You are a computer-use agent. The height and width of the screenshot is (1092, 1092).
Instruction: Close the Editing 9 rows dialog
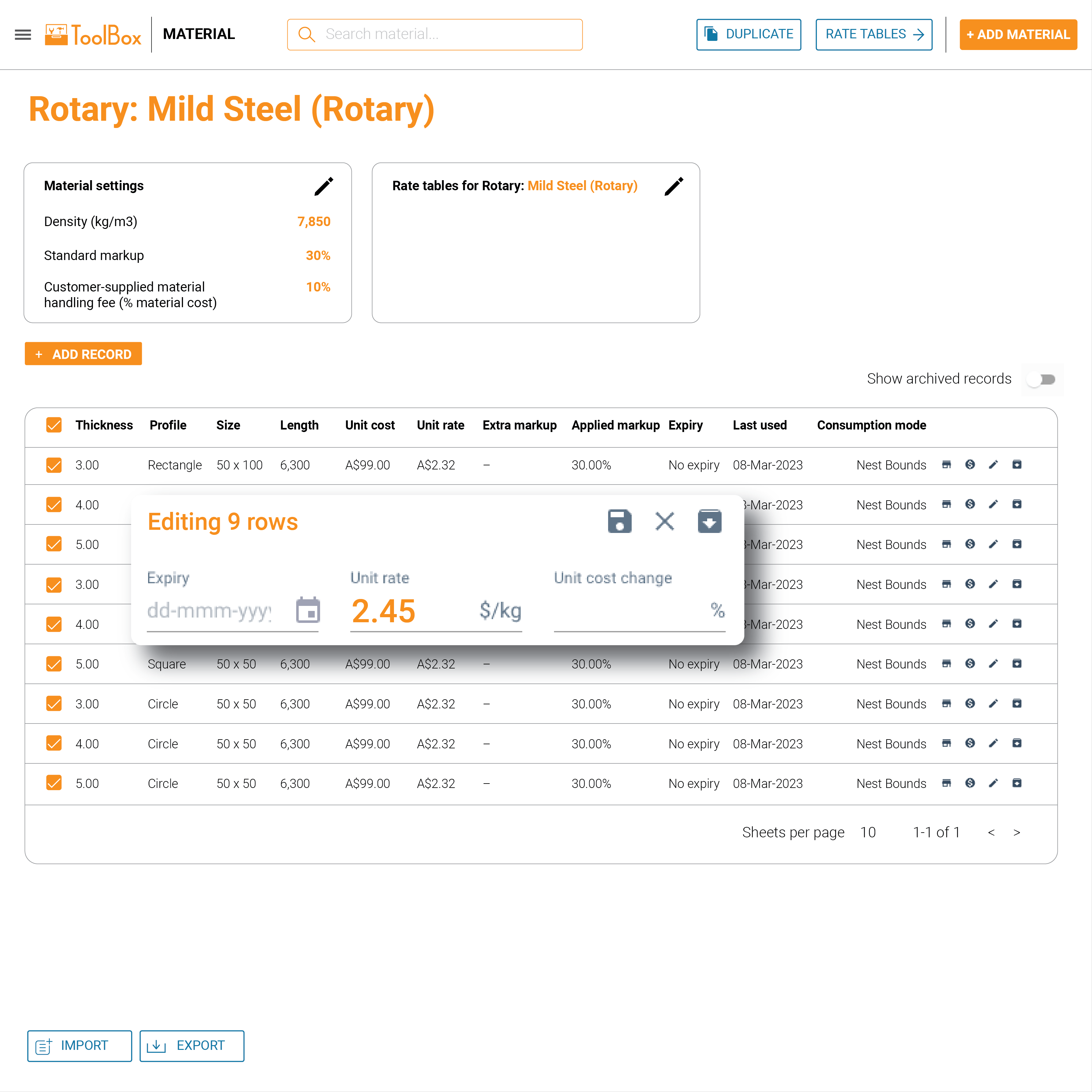(665, 521)
